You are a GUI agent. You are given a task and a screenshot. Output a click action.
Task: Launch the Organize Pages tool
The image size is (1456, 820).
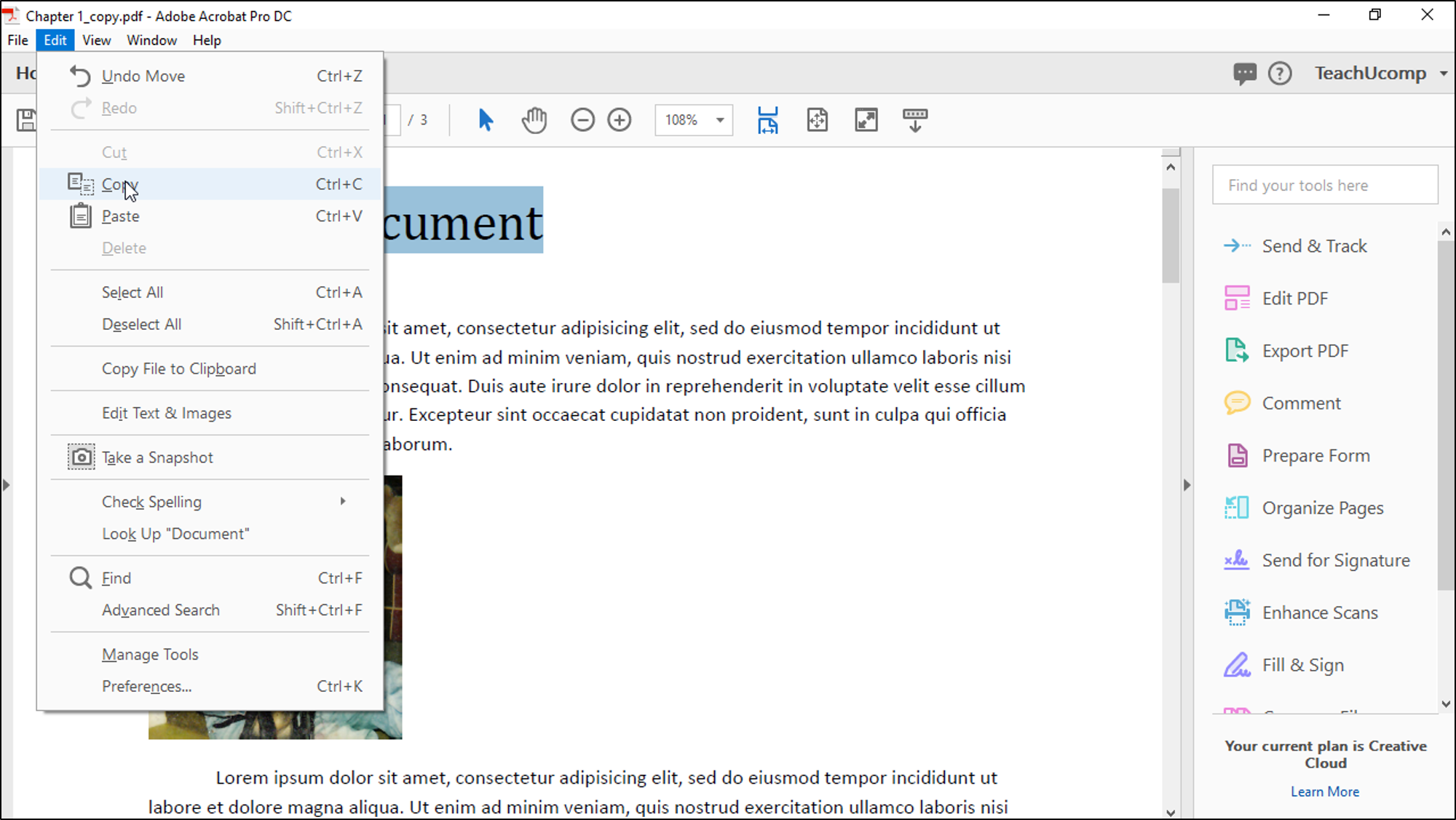tap(1323, 508)
